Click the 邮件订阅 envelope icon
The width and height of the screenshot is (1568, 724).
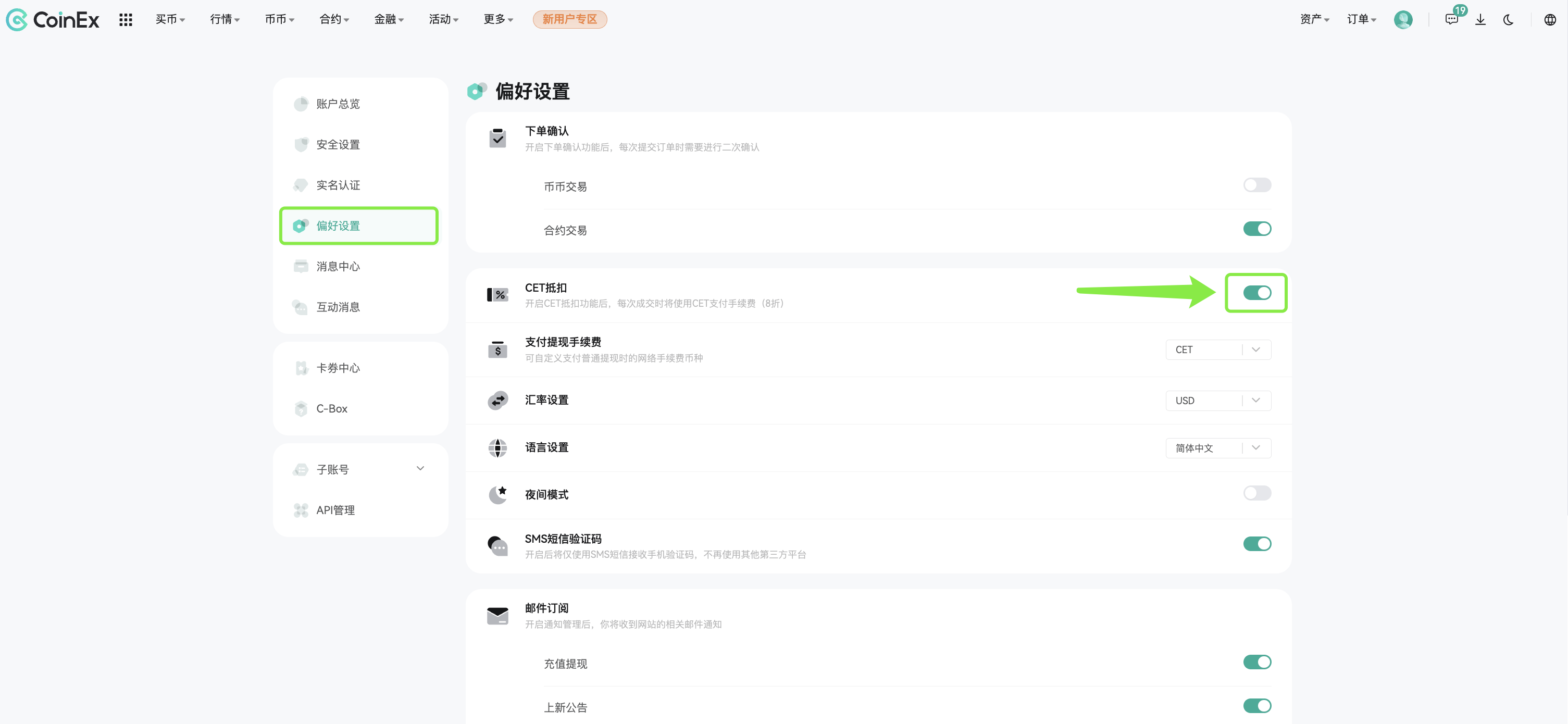pyautogui.click(x=497, y=616)
